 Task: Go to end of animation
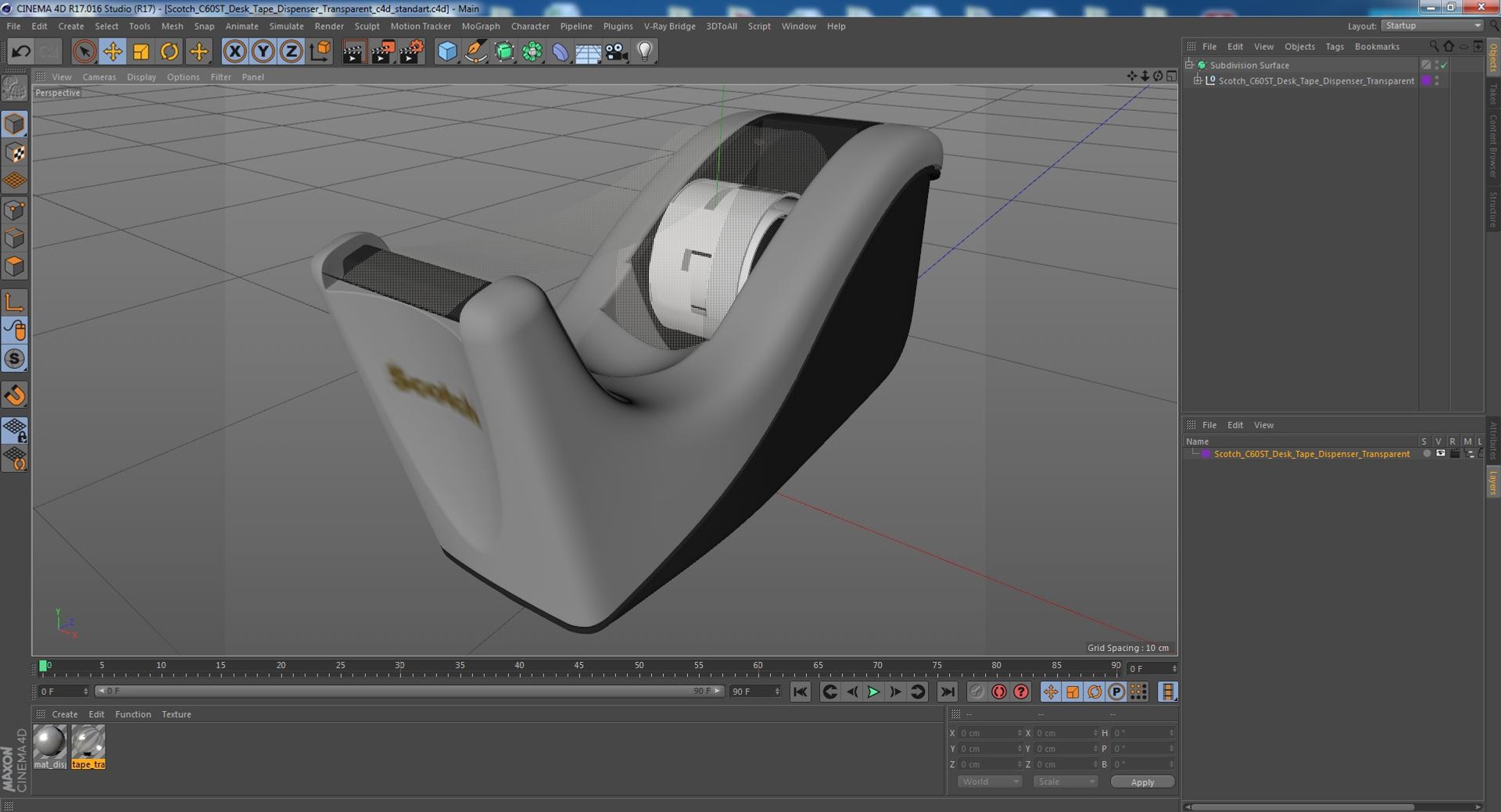(947, 692)
